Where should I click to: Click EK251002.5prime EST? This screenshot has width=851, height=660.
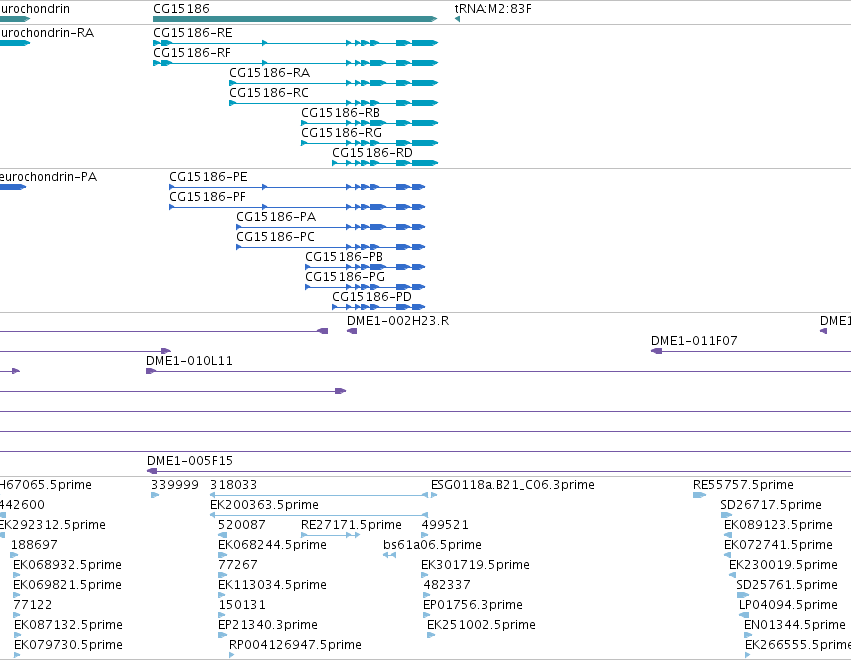pyautogui.click(x=481, y=626)
